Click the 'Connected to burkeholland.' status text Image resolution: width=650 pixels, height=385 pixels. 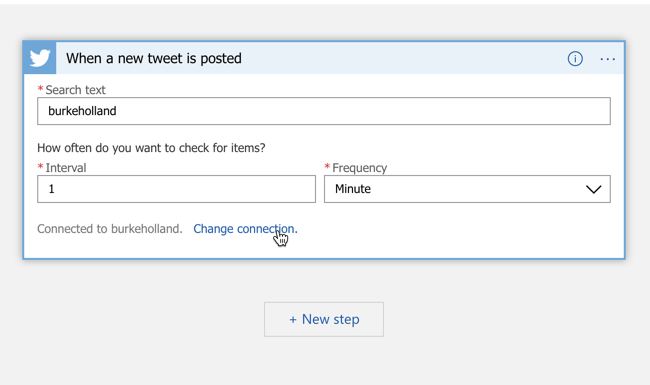pos(110,229)
